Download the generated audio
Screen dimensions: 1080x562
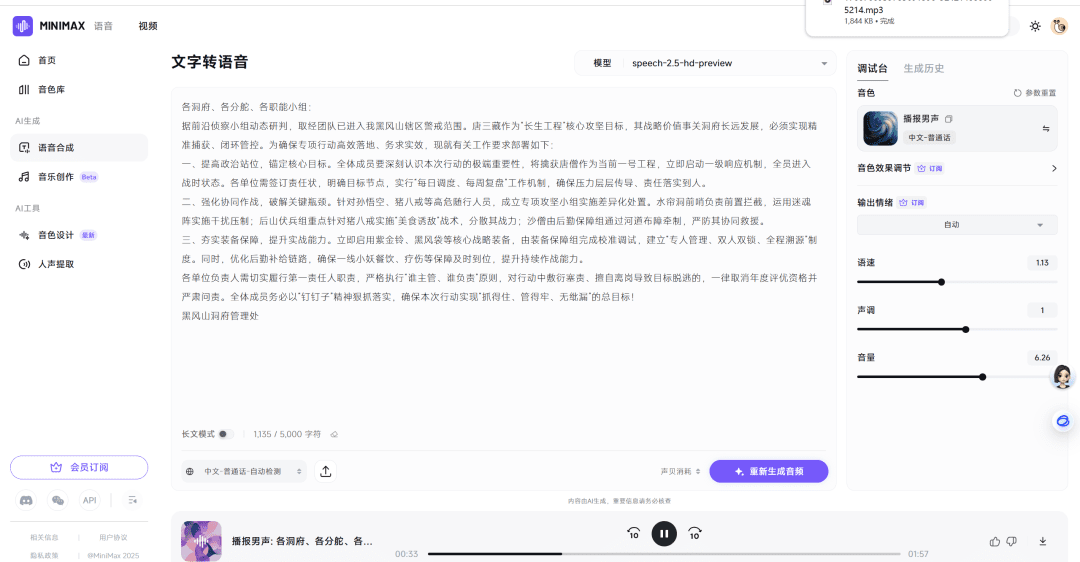click(x=1043, y=541)
